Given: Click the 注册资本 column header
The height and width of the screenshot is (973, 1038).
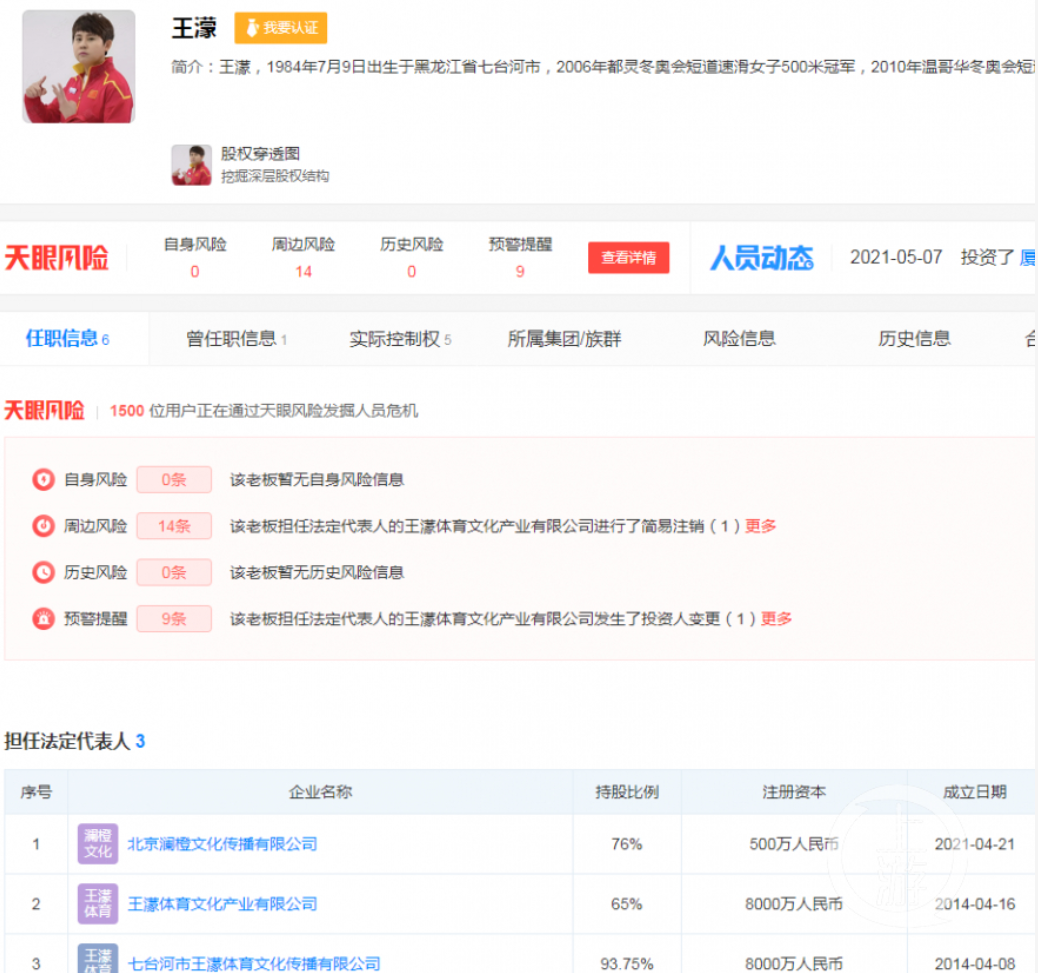Looking at the screenshot, I should (794, 791).
